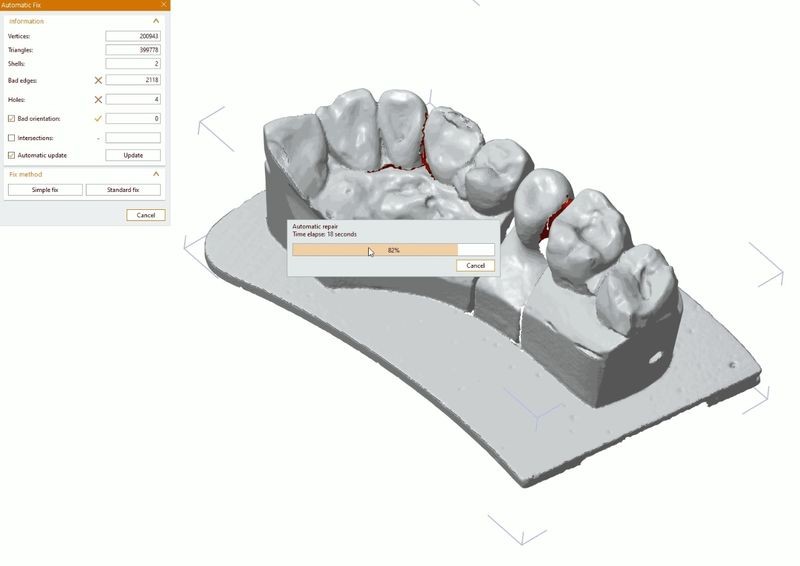800x566 pixels.
Task: Run the Standard fix method
Action: 123,190
